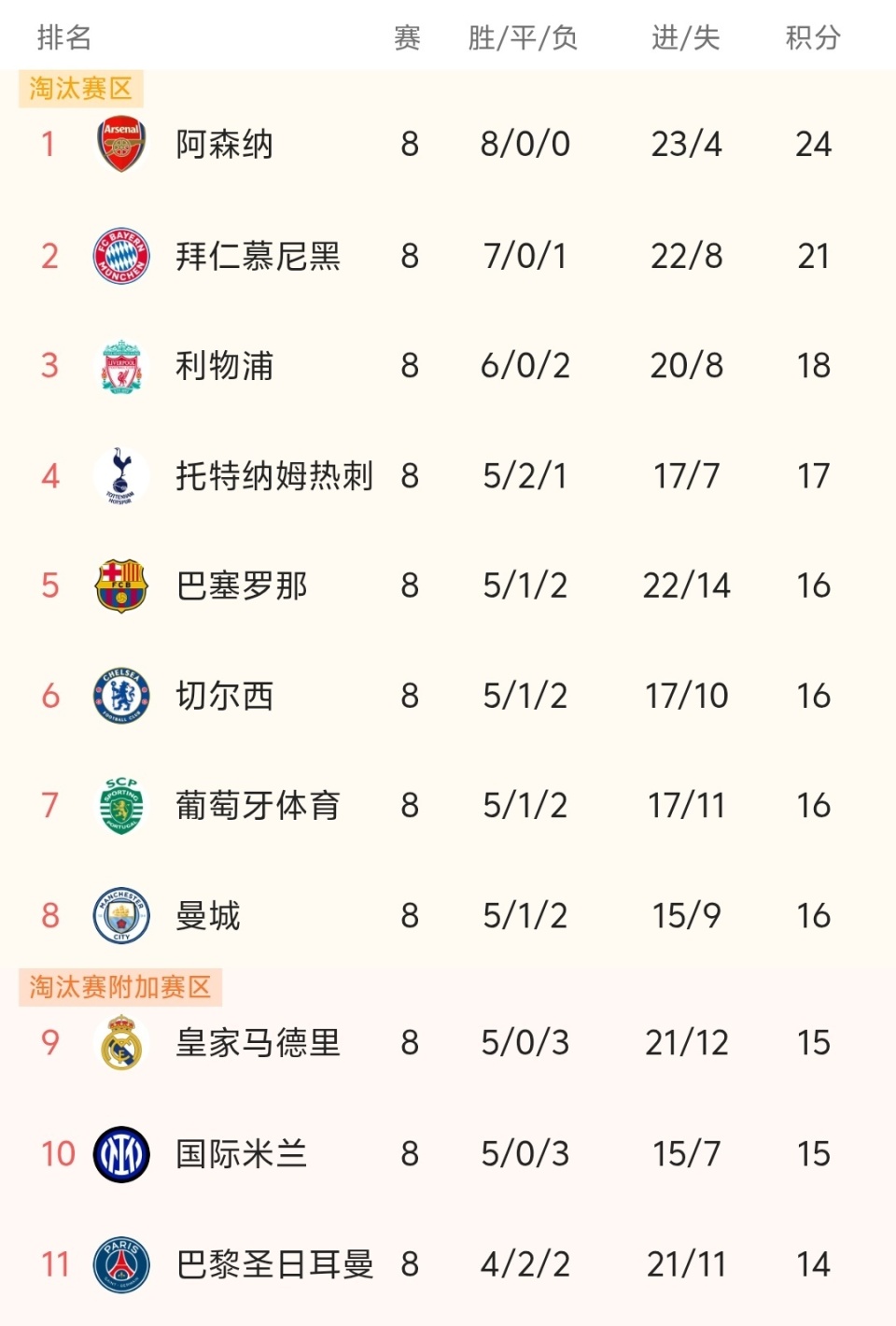Screen dimensions: 896x1326
Task: Open team name 皇家马德里
Action: (258, 1042)
